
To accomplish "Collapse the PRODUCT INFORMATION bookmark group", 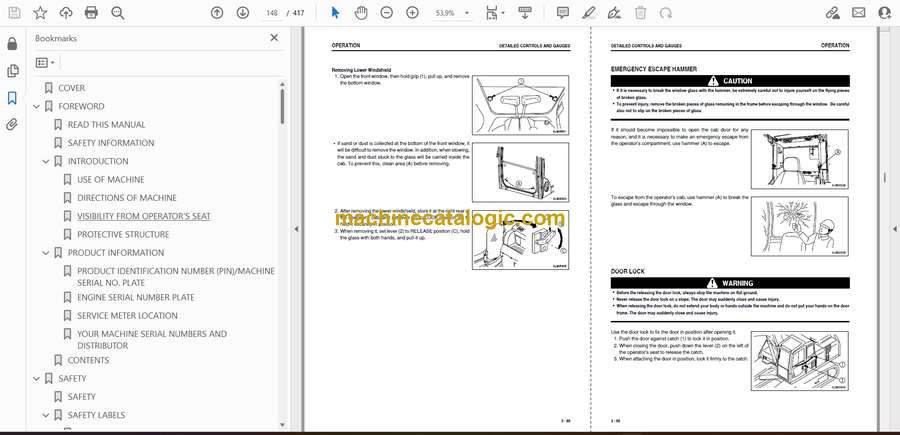I will [x=46, y=253].
